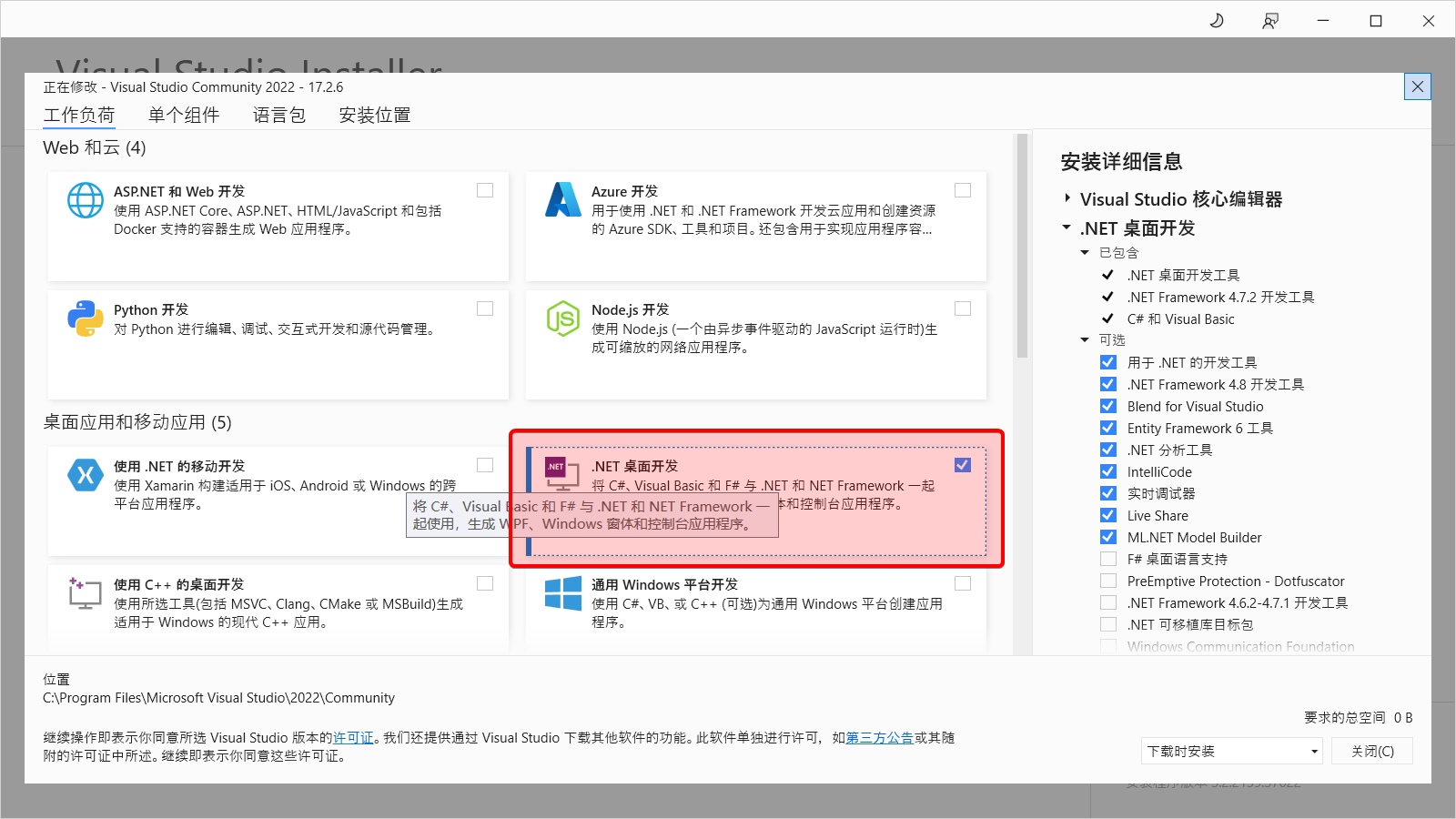This screenshot has height=819, width=1456.
Task: Click the C++ desktop development icon
Action: 86,593
